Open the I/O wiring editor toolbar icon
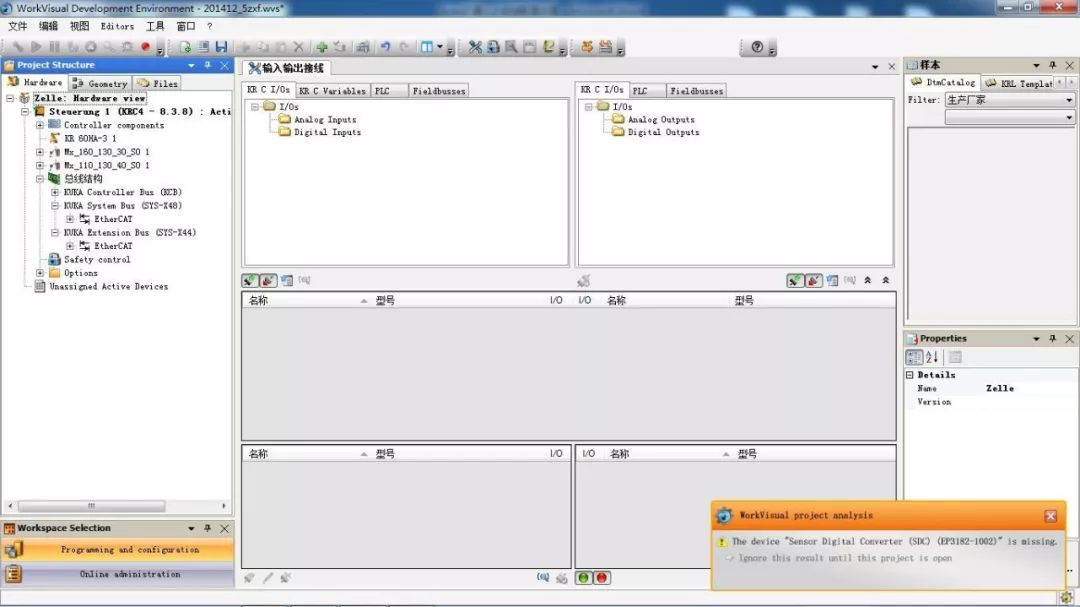The height and width of the screenshot is (607, 1080). (x=475, y=47)
